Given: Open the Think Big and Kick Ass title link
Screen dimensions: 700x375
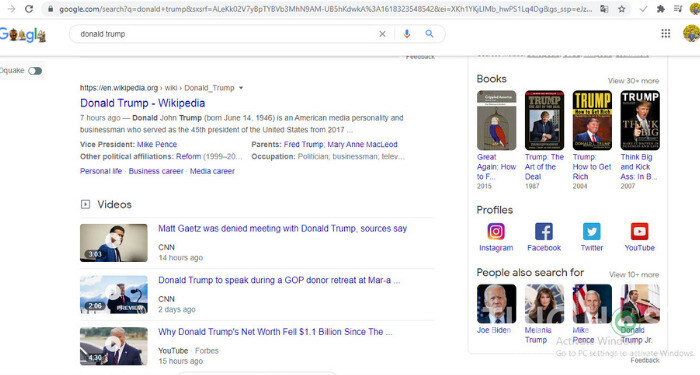Looking at the screenshot, I should click(639, 167).
